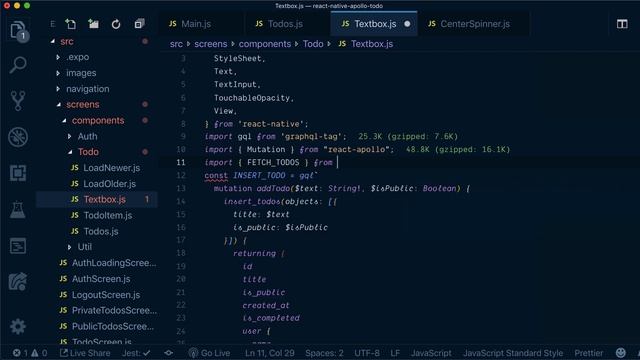Viewport: 640px width, 360px height.
Task: Click Prettier in the status bar
Action: tap(589, 353)
